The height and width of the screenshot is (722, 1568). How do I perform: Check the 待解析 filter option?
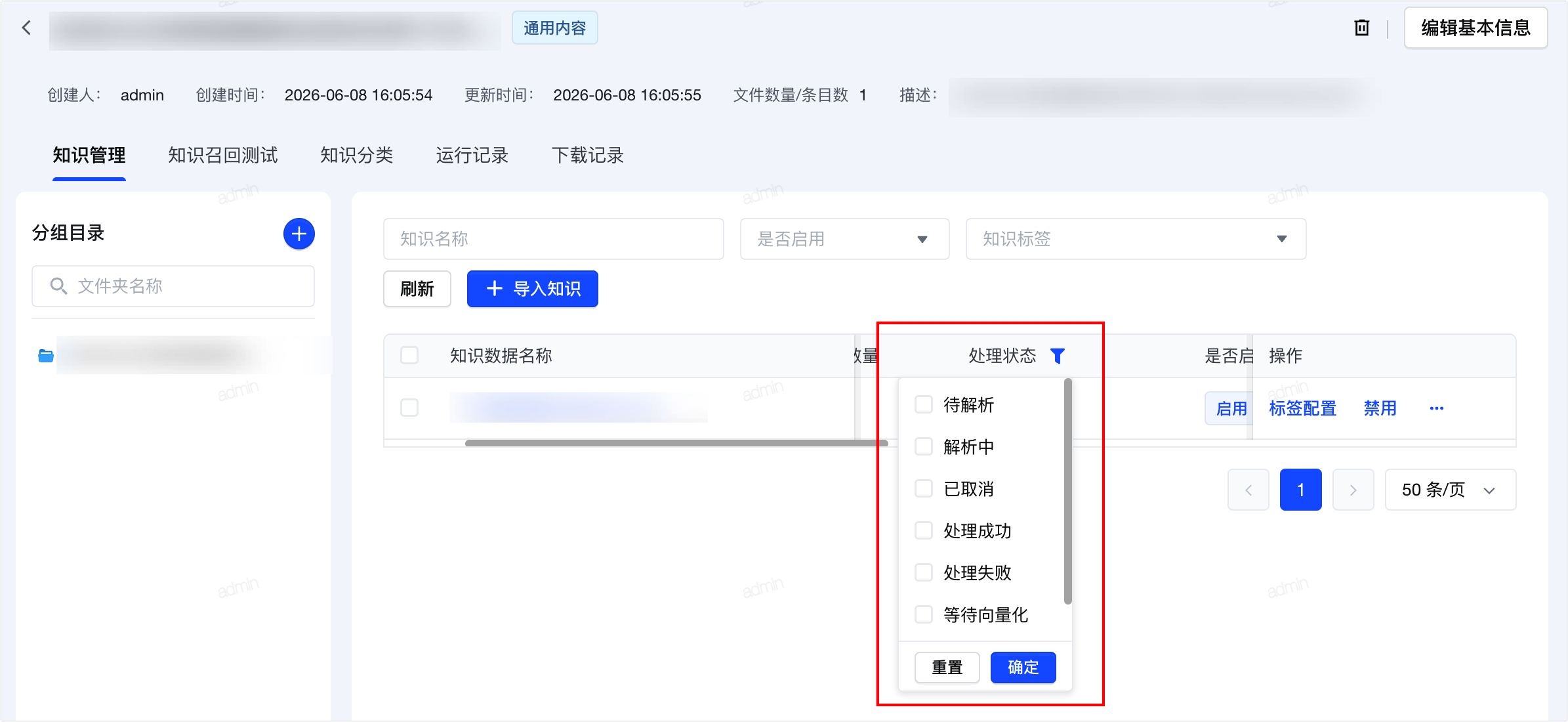coord(924,404)
